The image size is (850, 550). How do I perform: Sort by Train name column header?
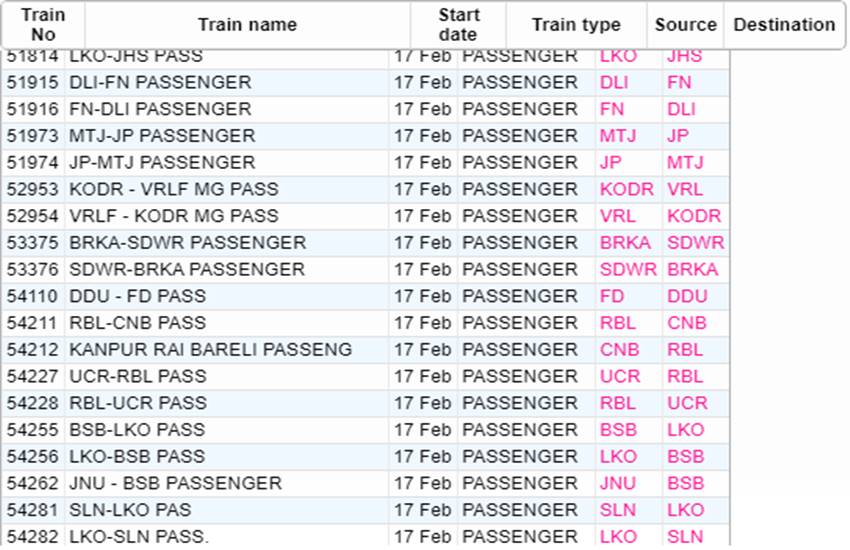coord(247,25)
